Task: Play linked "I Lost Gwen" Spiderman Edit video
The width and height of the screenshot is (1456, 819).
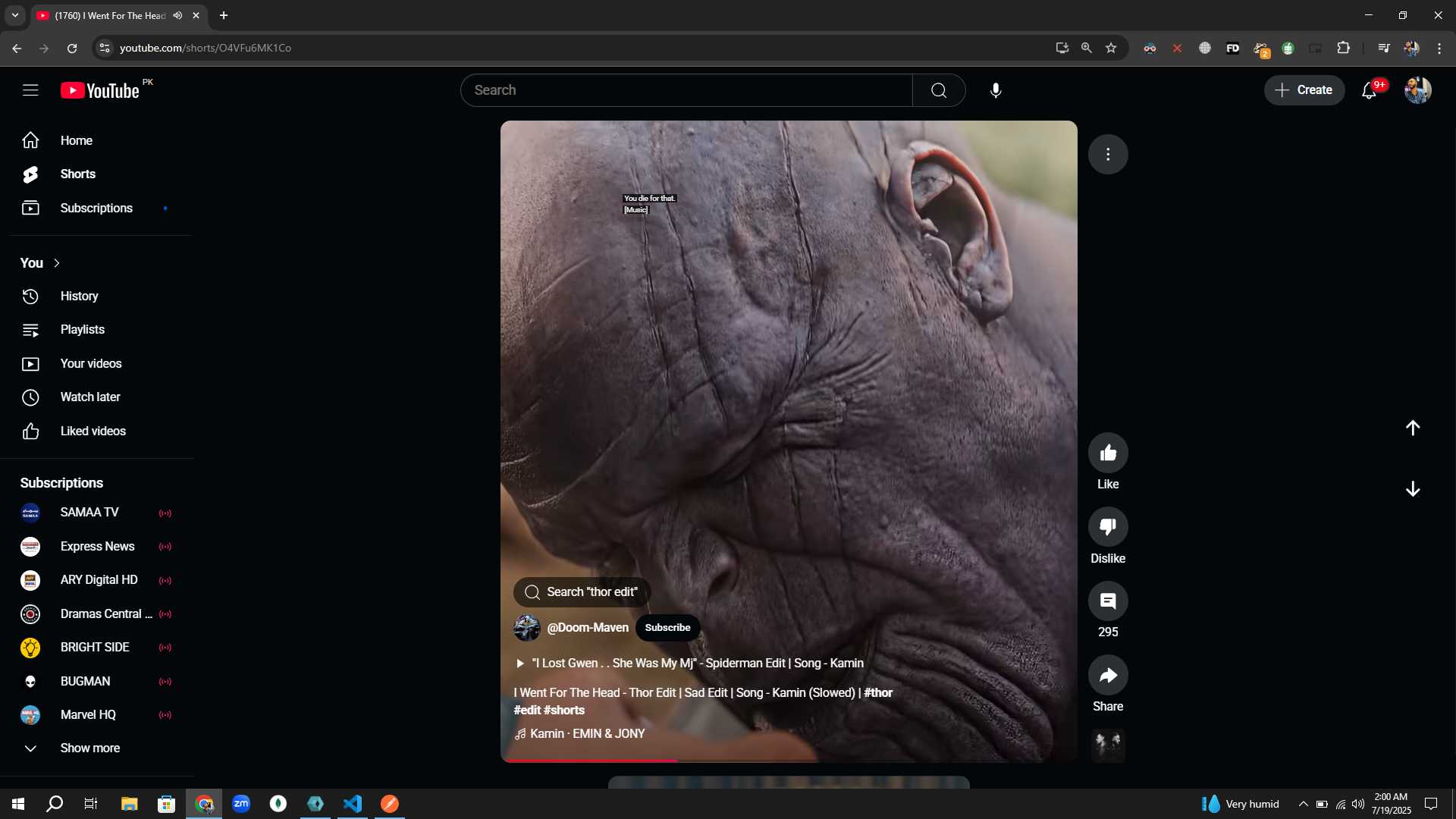Action: pyautogui.click(x=689, y=664)
